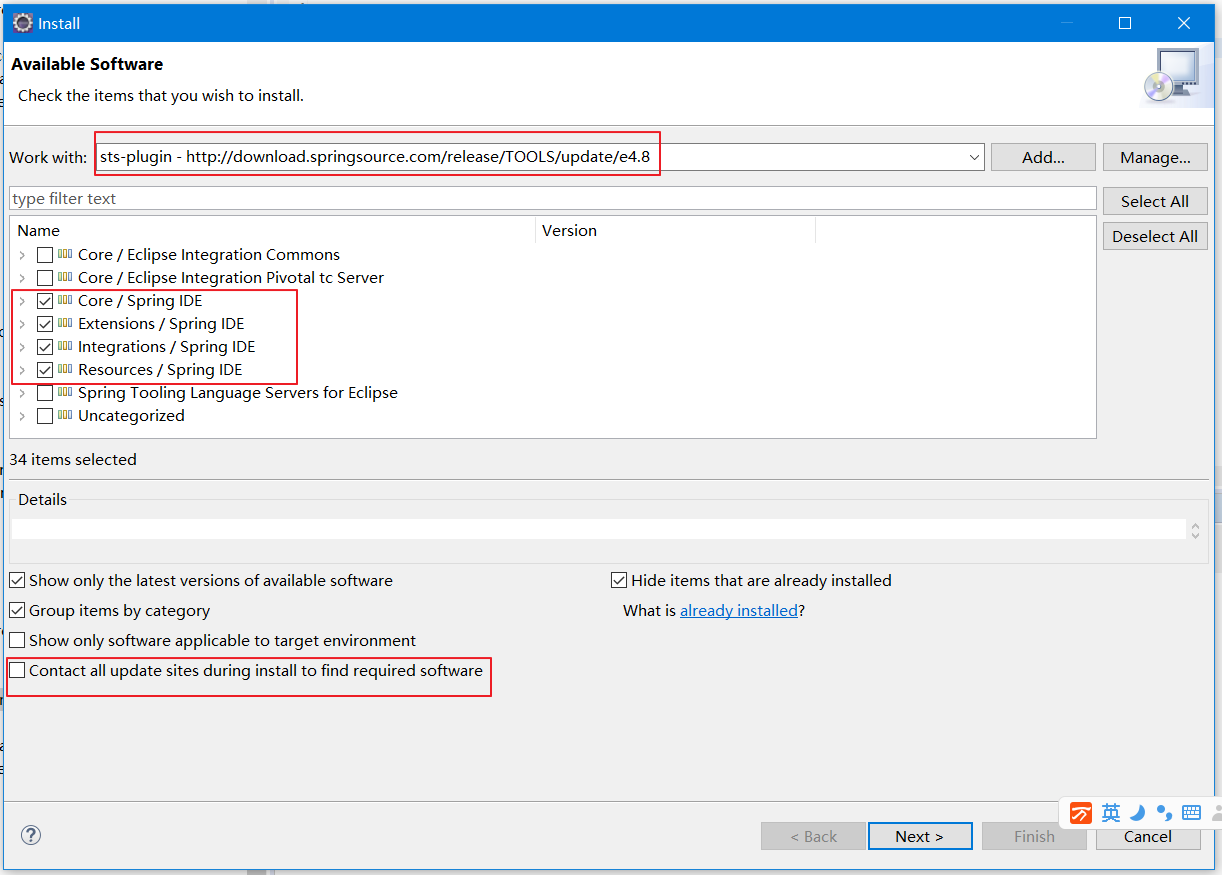Screen dimensions: 1222x875
Task: Click the Add... button
Action: (x=1043, y=157)
